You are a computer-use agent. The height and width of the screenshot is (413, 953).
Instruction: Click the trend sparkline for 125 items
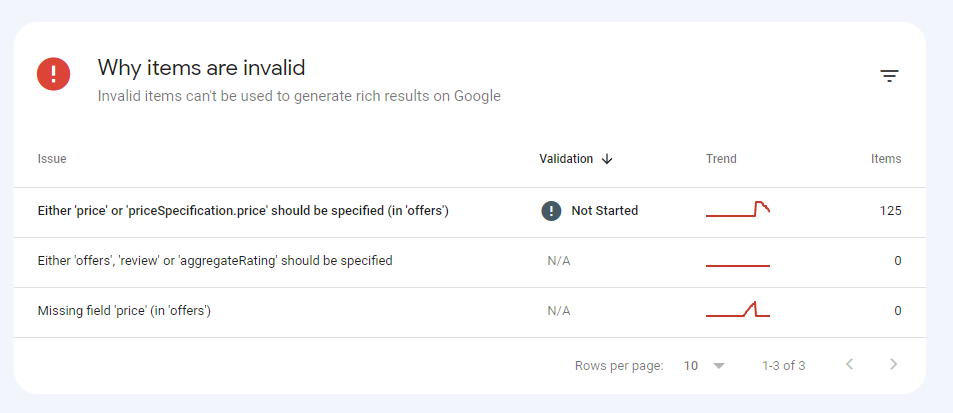738,210
